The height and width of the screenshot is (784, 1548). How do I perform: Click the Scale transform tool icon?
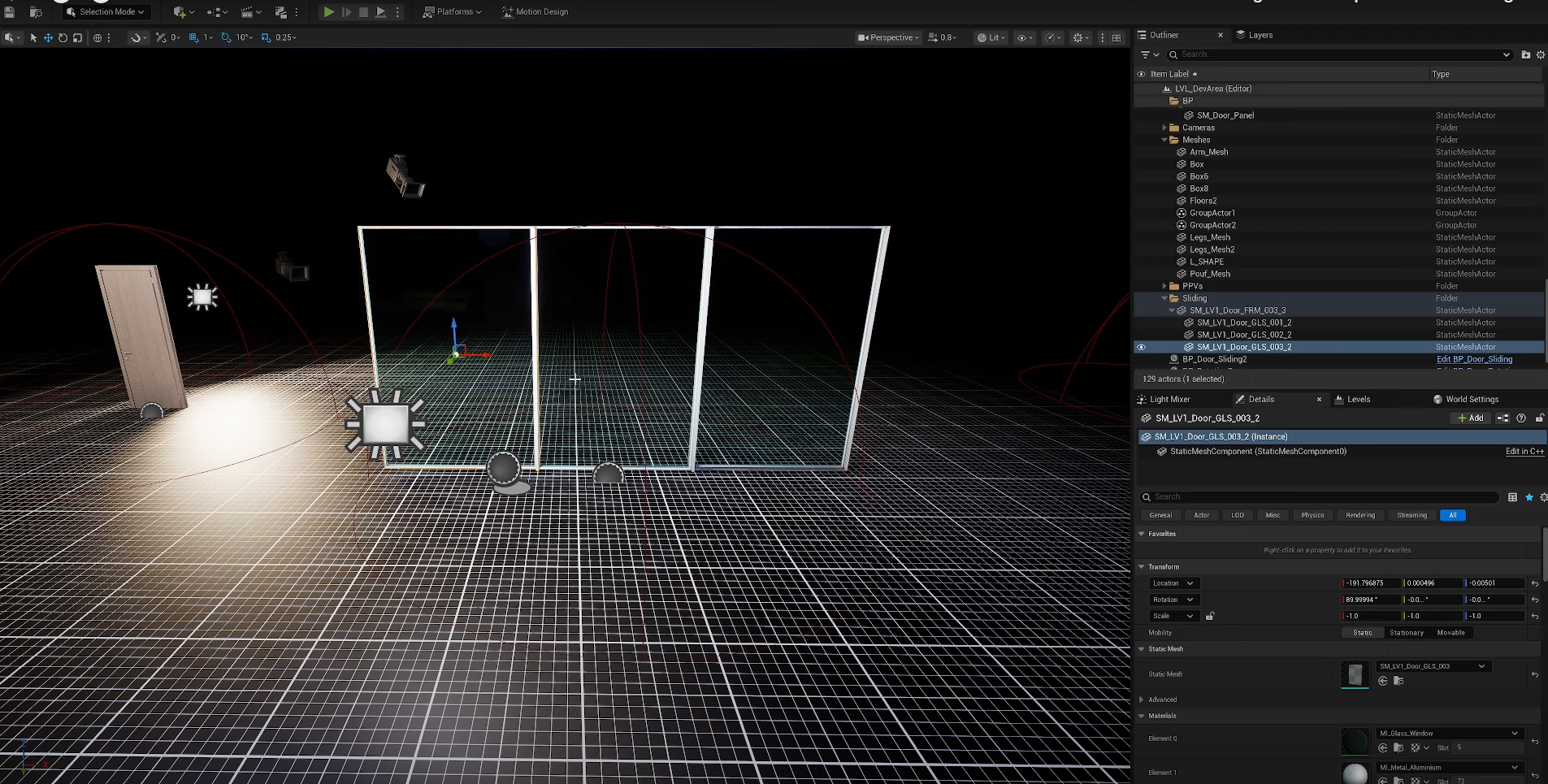tap(77, 37)
